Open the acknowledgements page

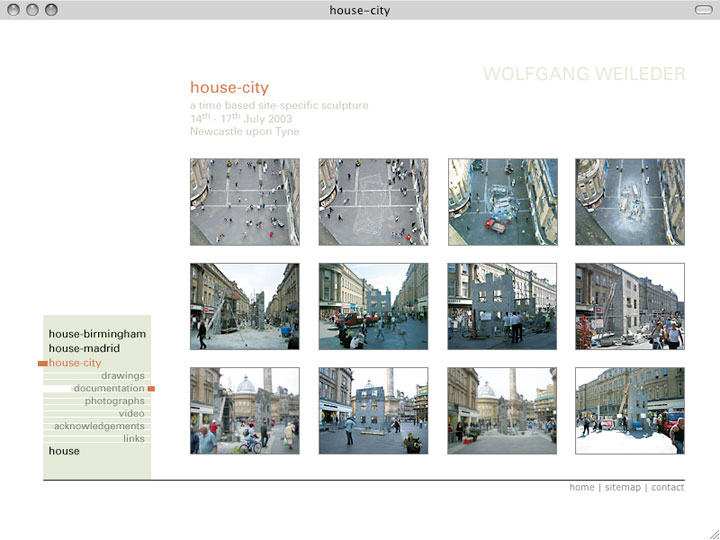99,426
